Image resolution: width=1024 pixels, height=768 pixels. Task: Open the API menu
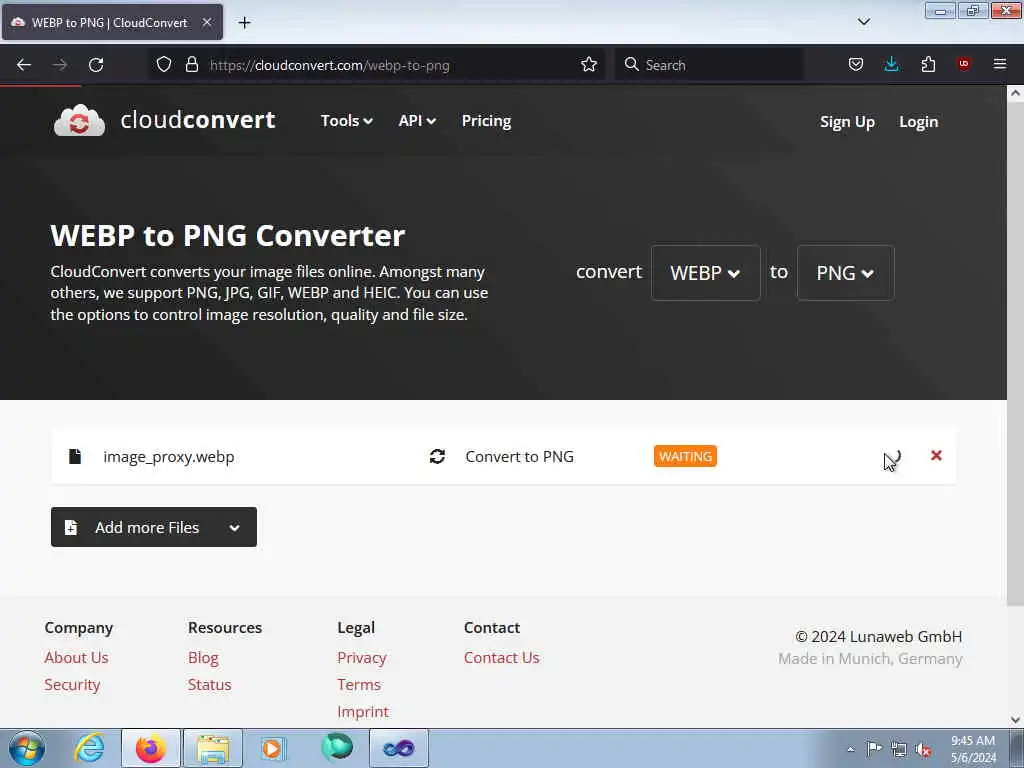[x=417, y=121]
